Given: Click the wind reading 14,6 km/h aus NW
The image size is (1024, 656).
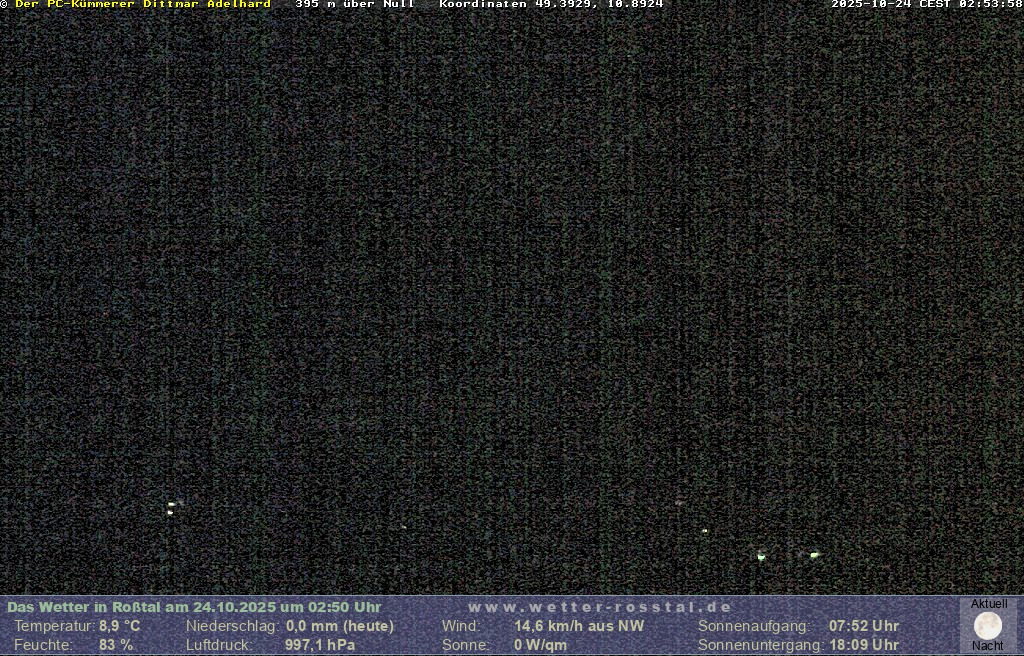Looking at the screenshot, I should point(579,626).
